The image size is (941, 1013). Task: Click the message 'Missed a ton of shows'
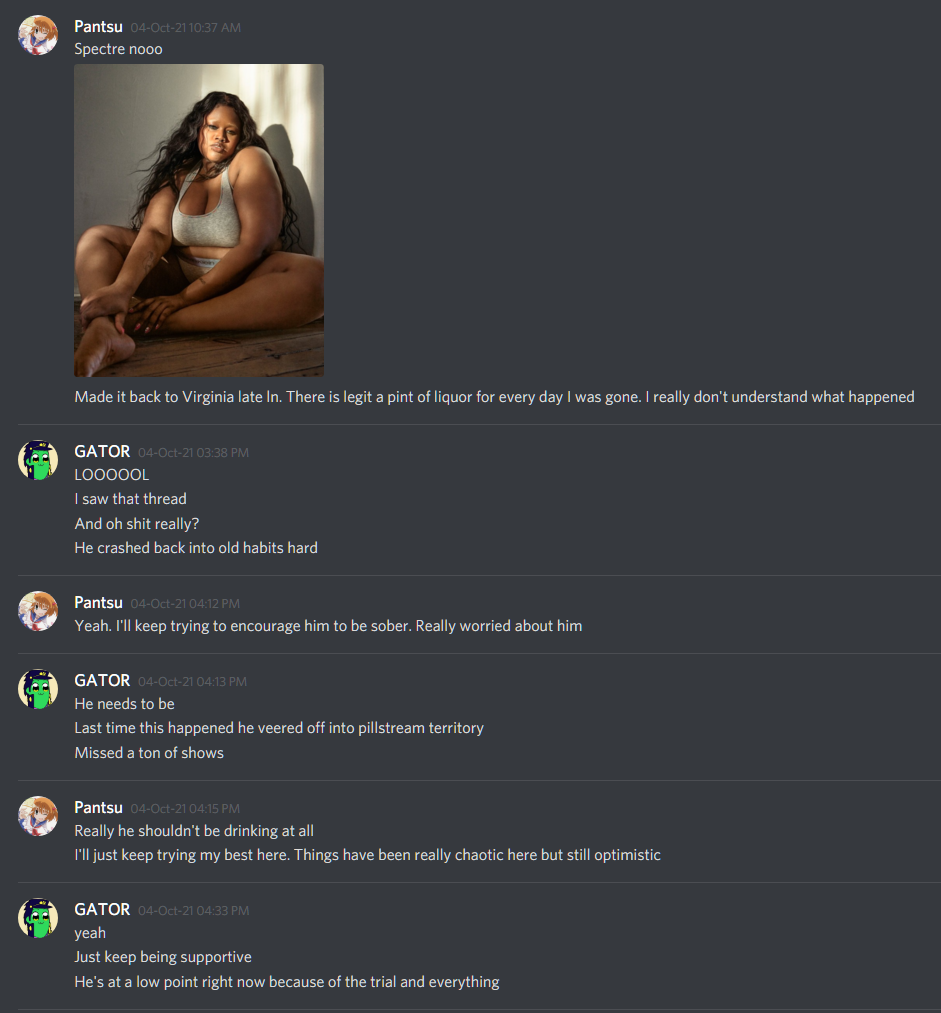[x=149, y=753]
